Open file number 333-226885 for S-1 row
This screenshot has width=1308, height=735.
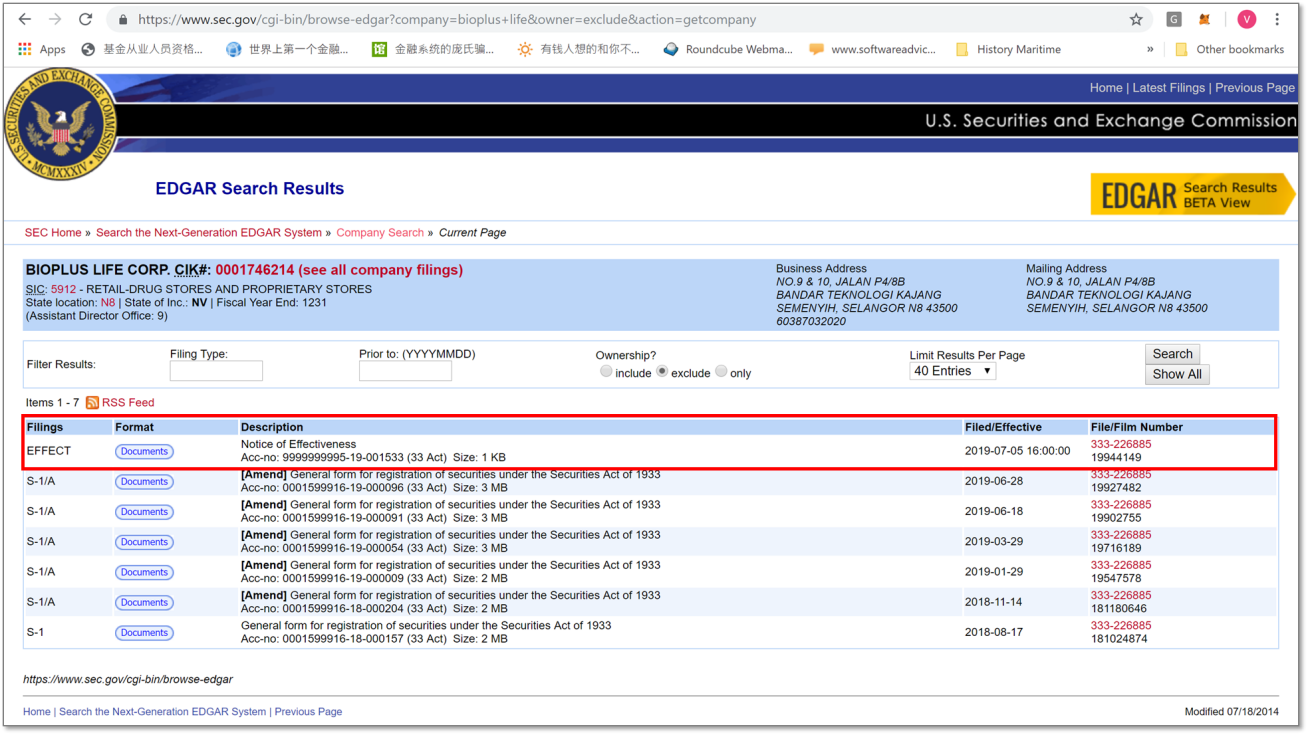pos(1121,625)
